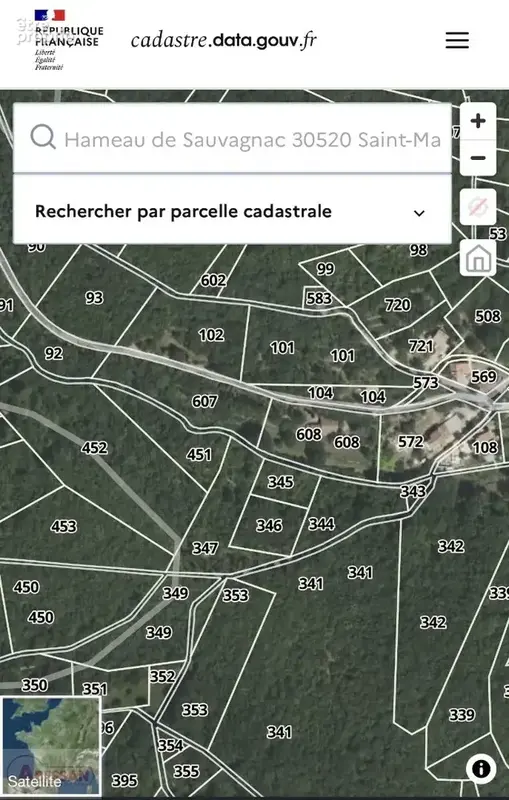
Task: Click the search magnifier icon
Action: pos(43,137)
